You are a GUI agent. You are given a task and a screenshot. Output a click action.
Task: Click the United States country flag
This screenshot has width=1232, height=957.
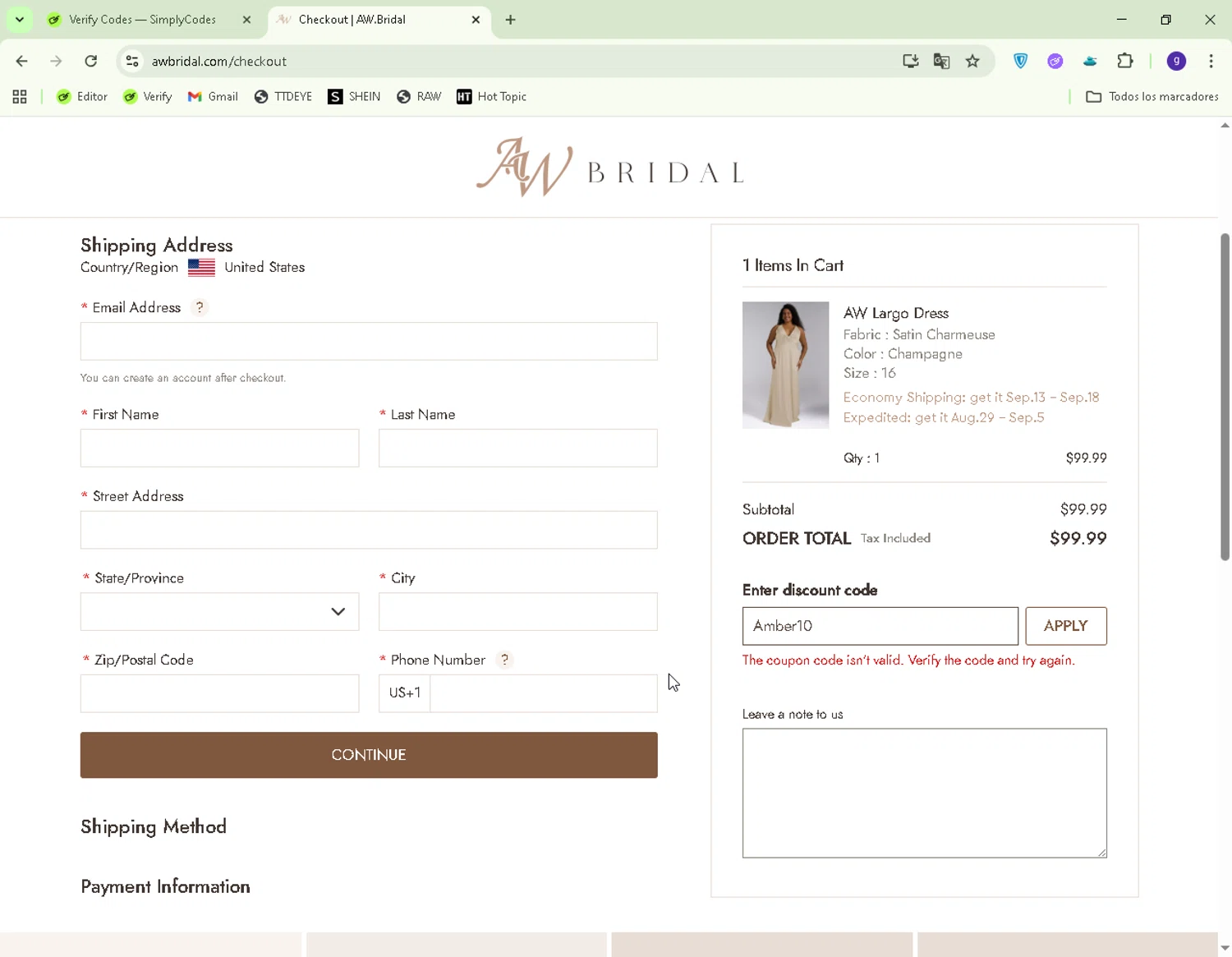(201, 267)
